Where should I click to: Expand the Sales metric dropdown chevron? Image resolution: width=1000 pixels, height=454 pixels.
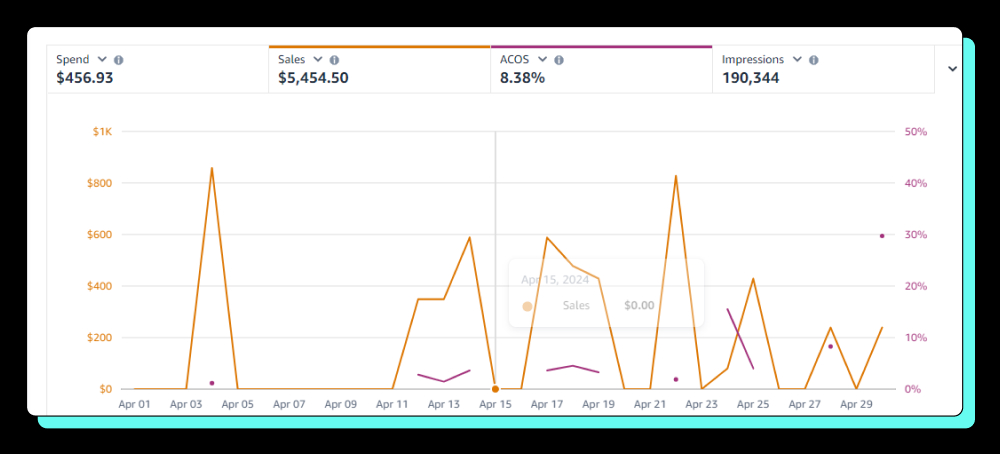pos(318,60)
